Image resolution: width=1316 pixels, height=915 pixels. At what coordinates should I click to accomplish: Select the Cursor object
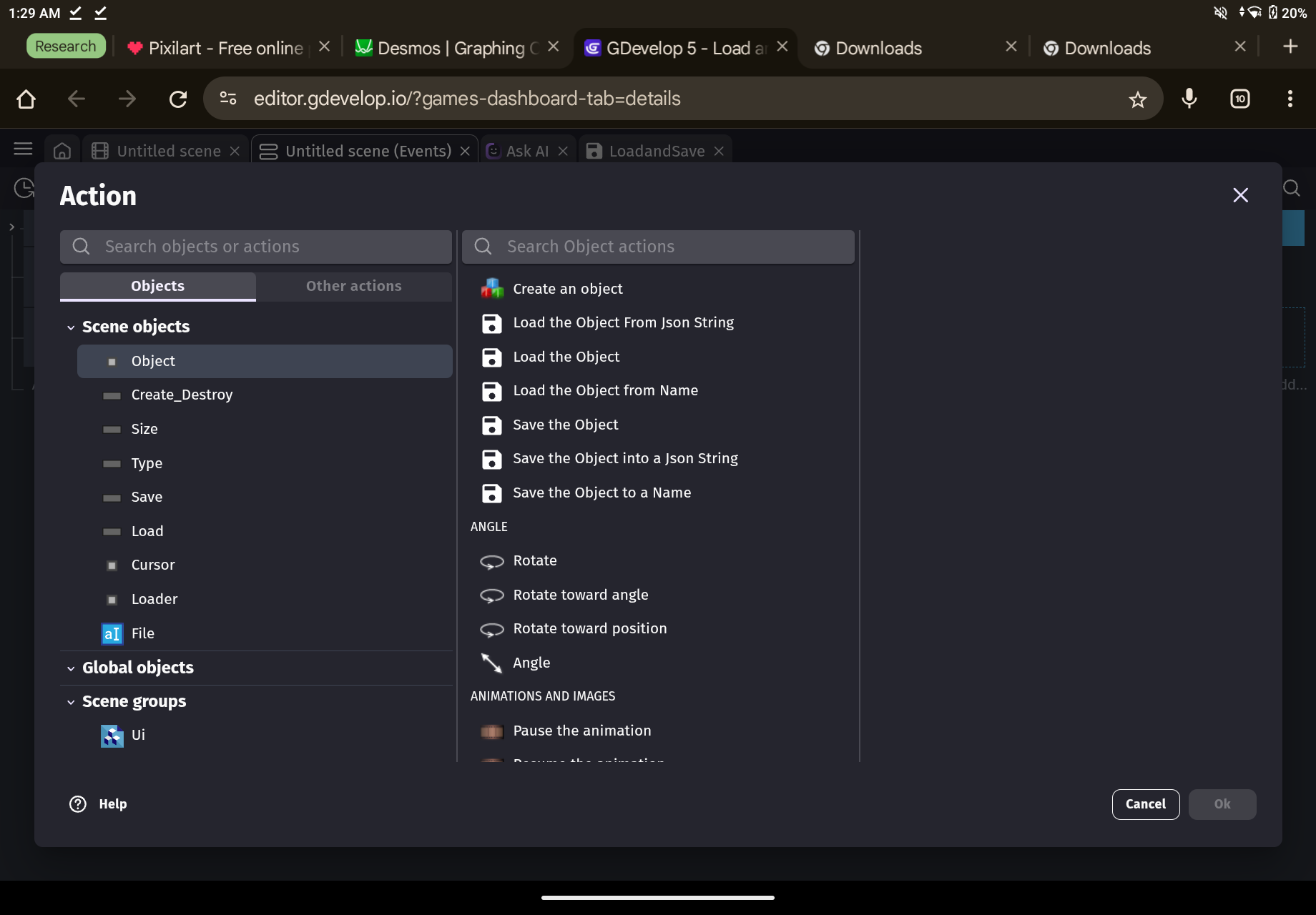265,565
